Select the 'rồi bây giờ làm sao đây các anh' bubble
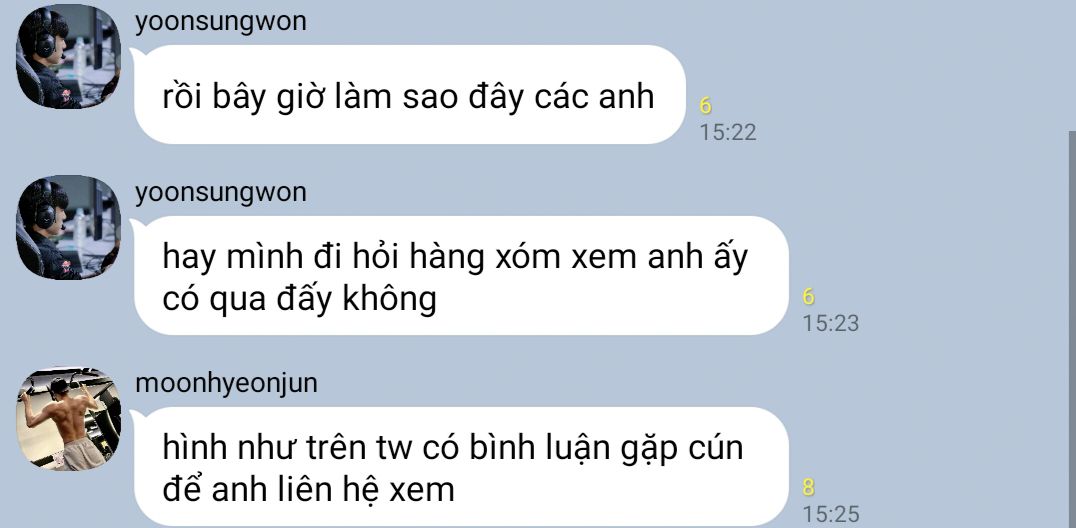 (410, 95)
